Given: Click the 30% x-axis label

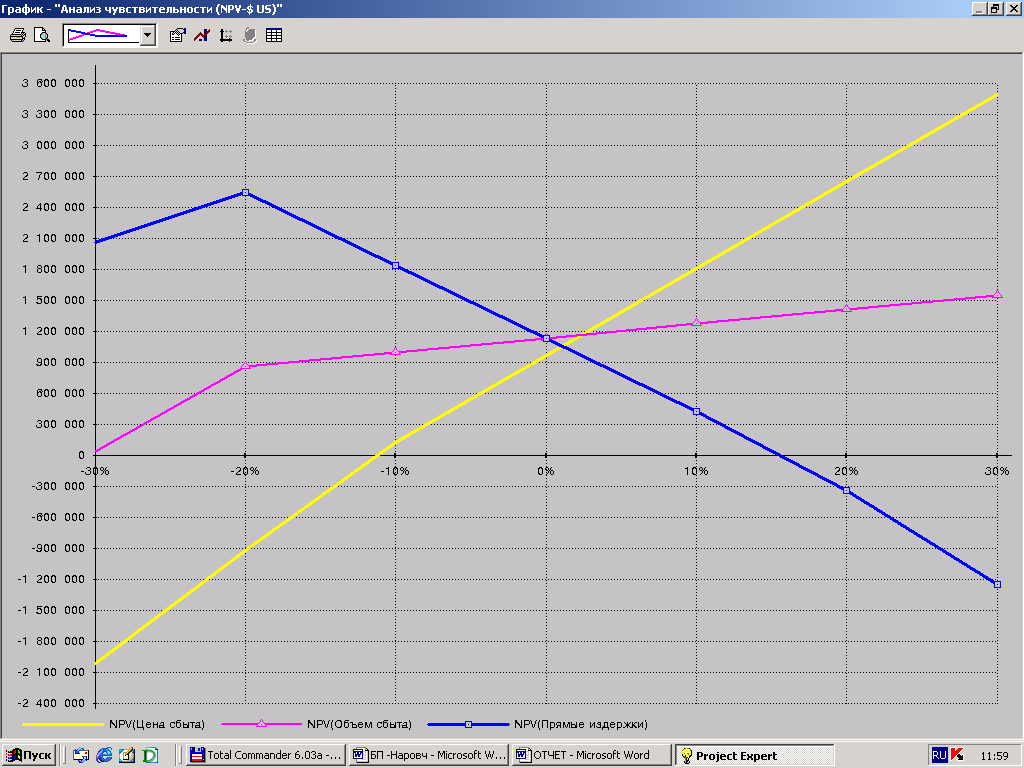Looking at the screenshot, I should [997, 471].
